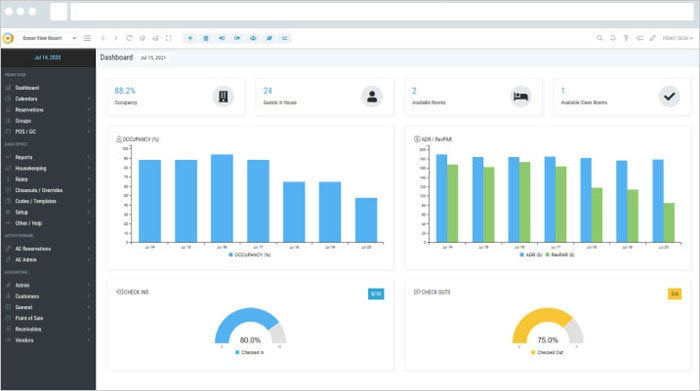The height and width of the screenshot is (391, 700).
Task: Click the blue check-ins count badge
Action: click(x=376, y=294)
